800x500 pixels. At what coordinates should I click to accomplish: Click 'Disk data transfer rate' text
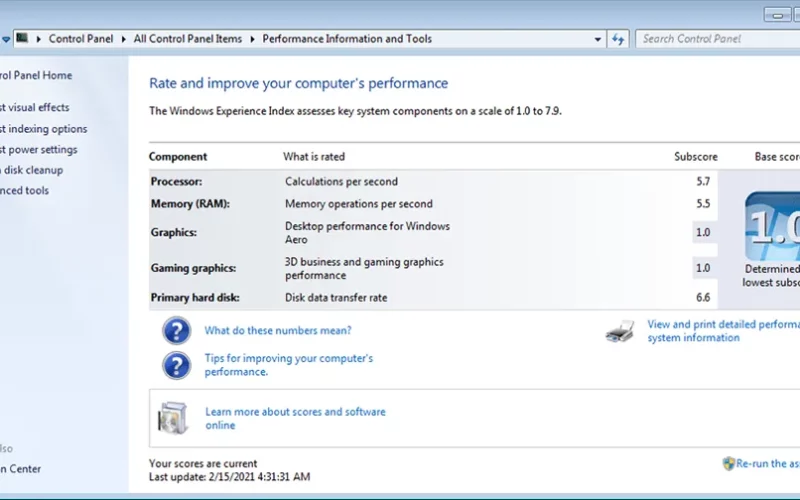(336, 297)
